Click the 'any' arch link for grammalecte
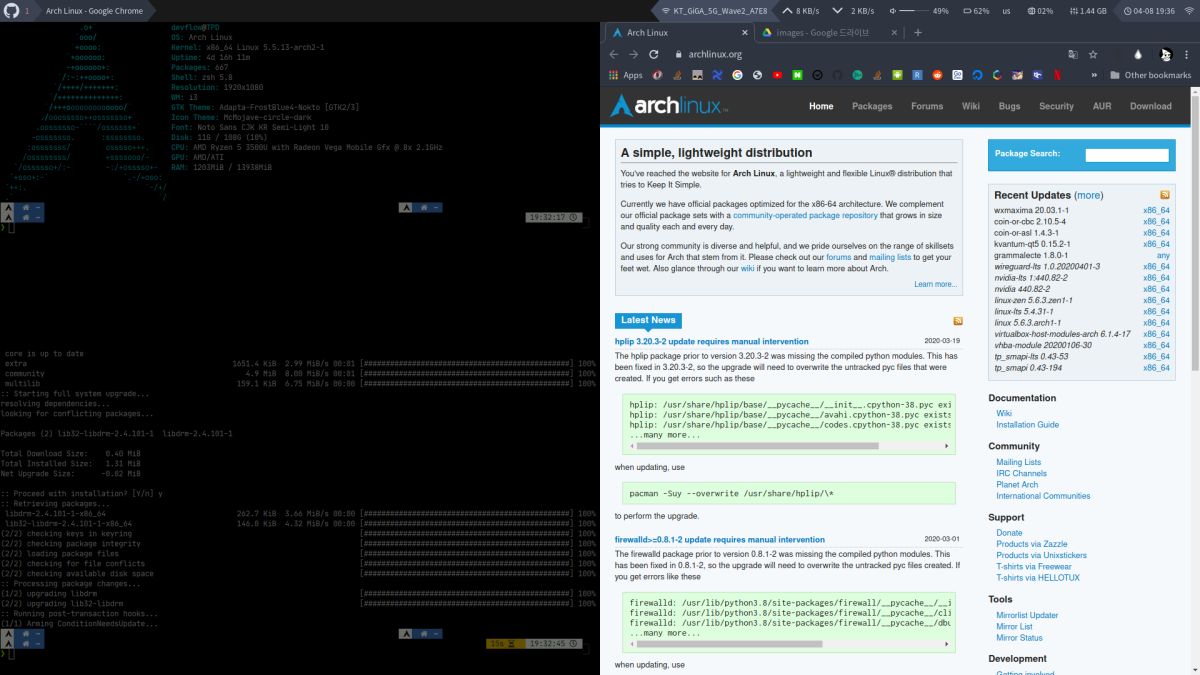This screenshot has width=1200, height=675. click(1163, 255)
